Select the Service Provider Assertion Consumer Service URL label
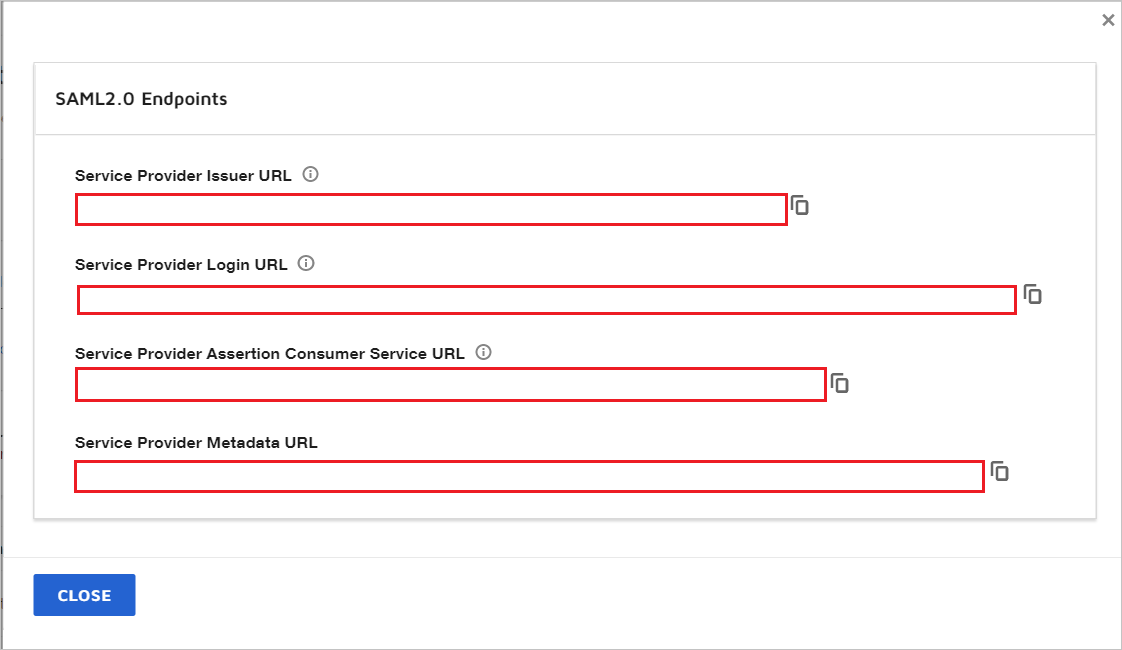Image resolution: width=1122 pixels, height=650 pixels. [269, 353]
